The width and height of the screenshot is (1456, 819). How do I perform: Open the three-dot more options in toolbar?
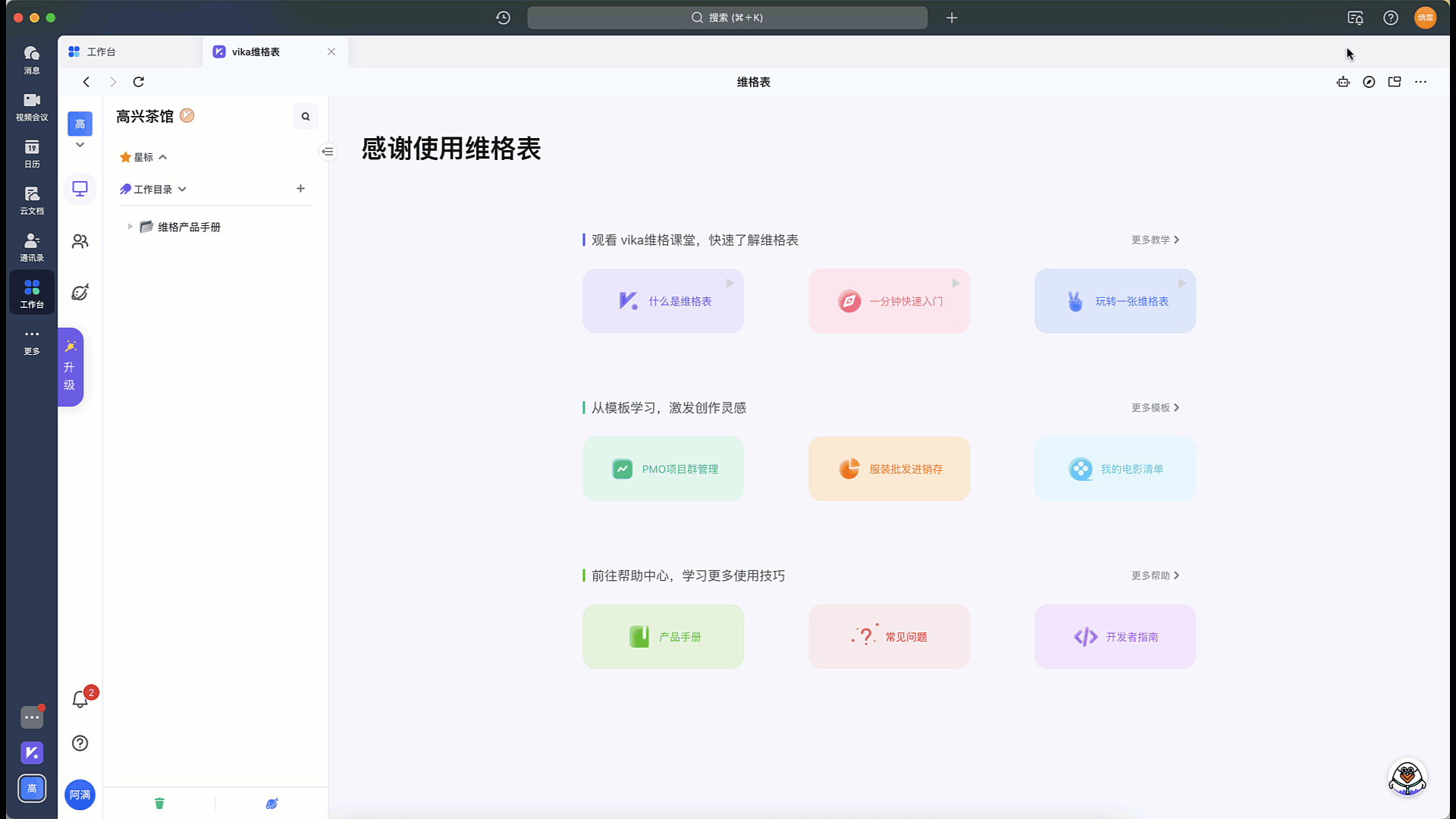pyautogui.click(x=1420, y=82)
